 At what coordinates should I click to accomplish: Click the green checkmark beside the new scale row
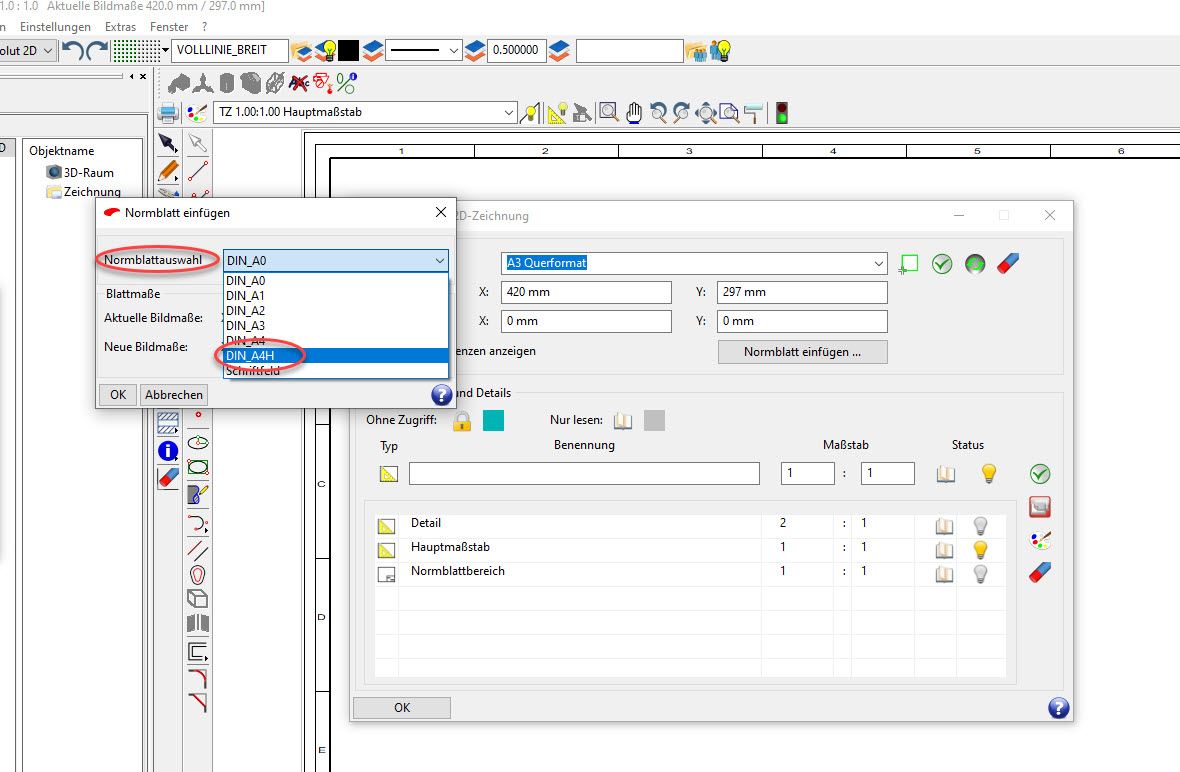click(1040, 474)
